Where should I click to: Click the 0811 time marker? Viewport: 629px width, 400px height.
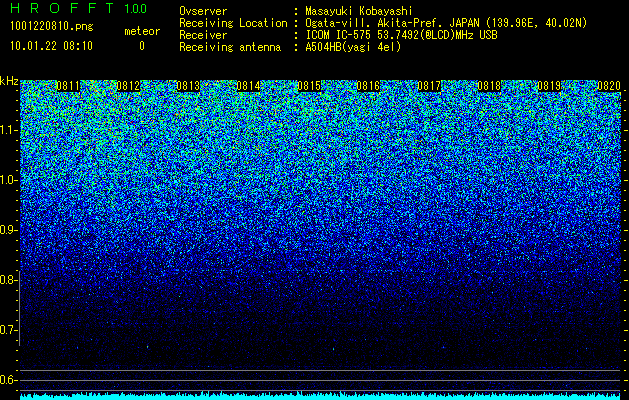(x=68, y=86)
